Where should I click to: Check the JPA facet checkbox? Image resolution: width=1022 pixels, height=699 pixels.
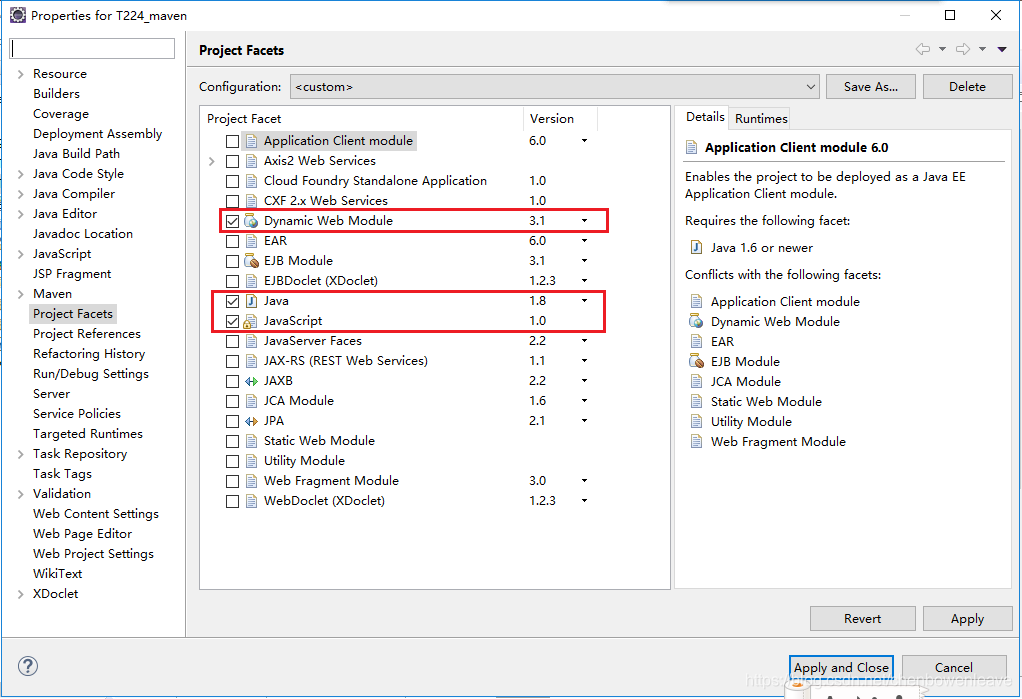coord(232,421)
